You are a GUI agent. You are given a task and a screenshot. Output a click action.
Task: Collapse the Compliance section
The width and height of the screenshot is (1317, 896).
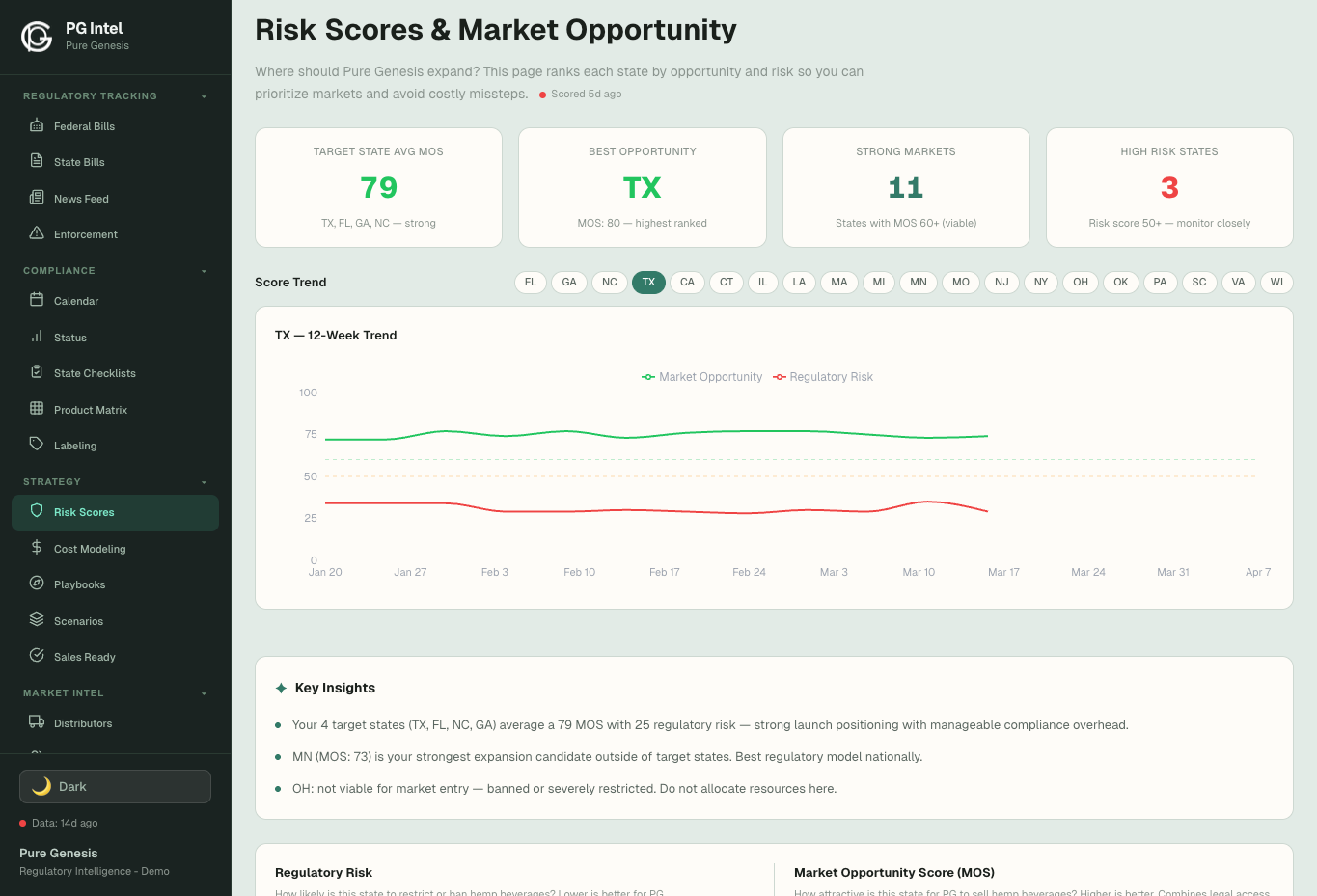pyautogui.click(x=204, y=270)
